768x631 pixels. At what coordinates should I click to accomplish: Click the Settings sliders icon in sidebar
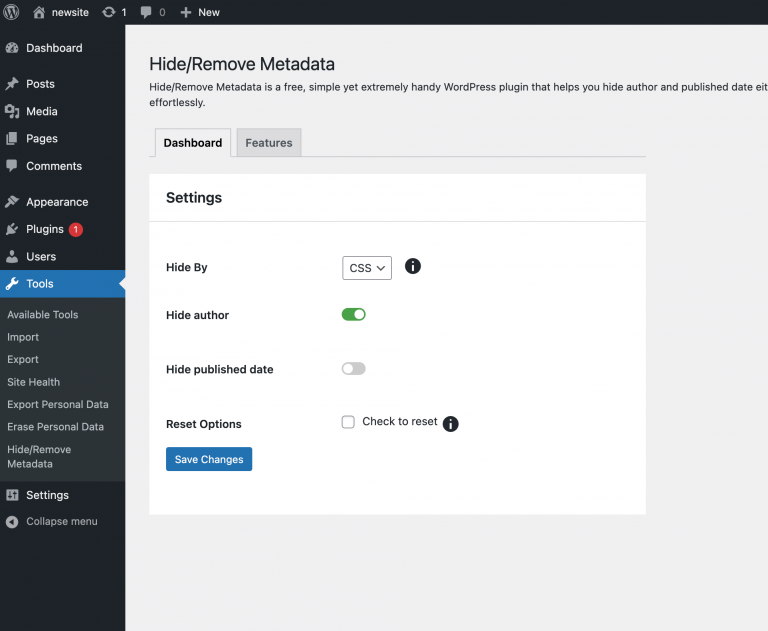coord(12,495)
